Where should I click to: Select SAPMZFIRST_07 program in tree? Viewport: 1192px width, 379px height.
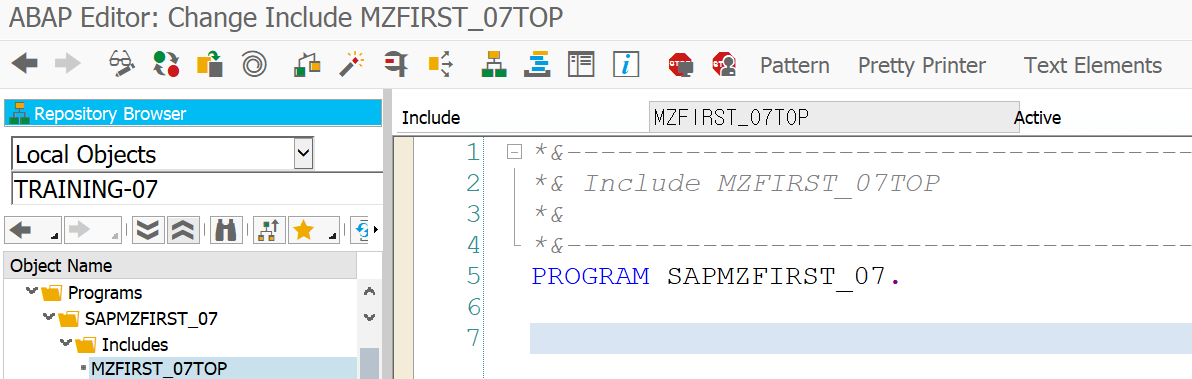151,318
